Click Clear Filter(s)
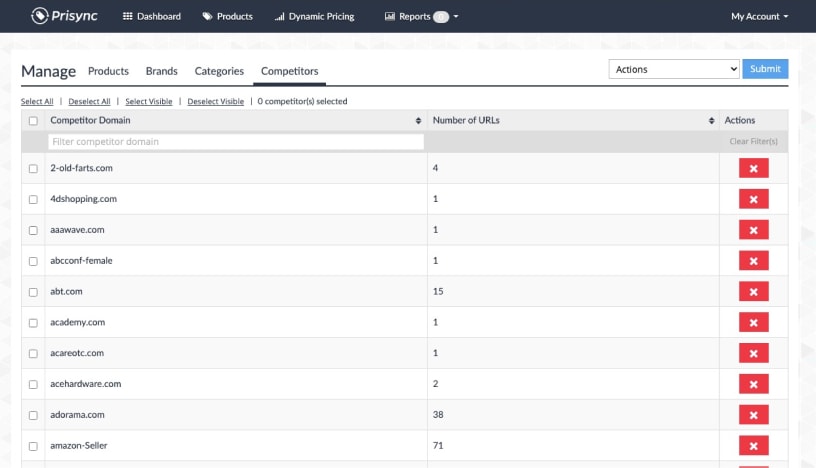Viewport: 816px width, 468px height. [753, 141]
